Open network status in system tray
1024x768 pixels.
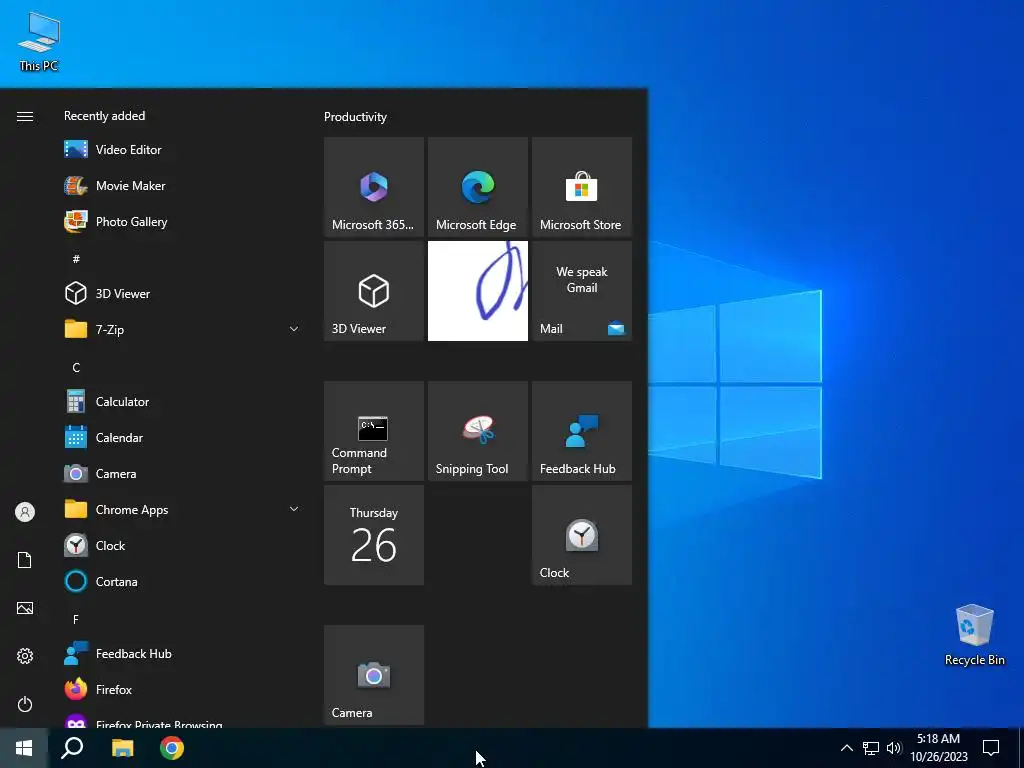point(871,748)
